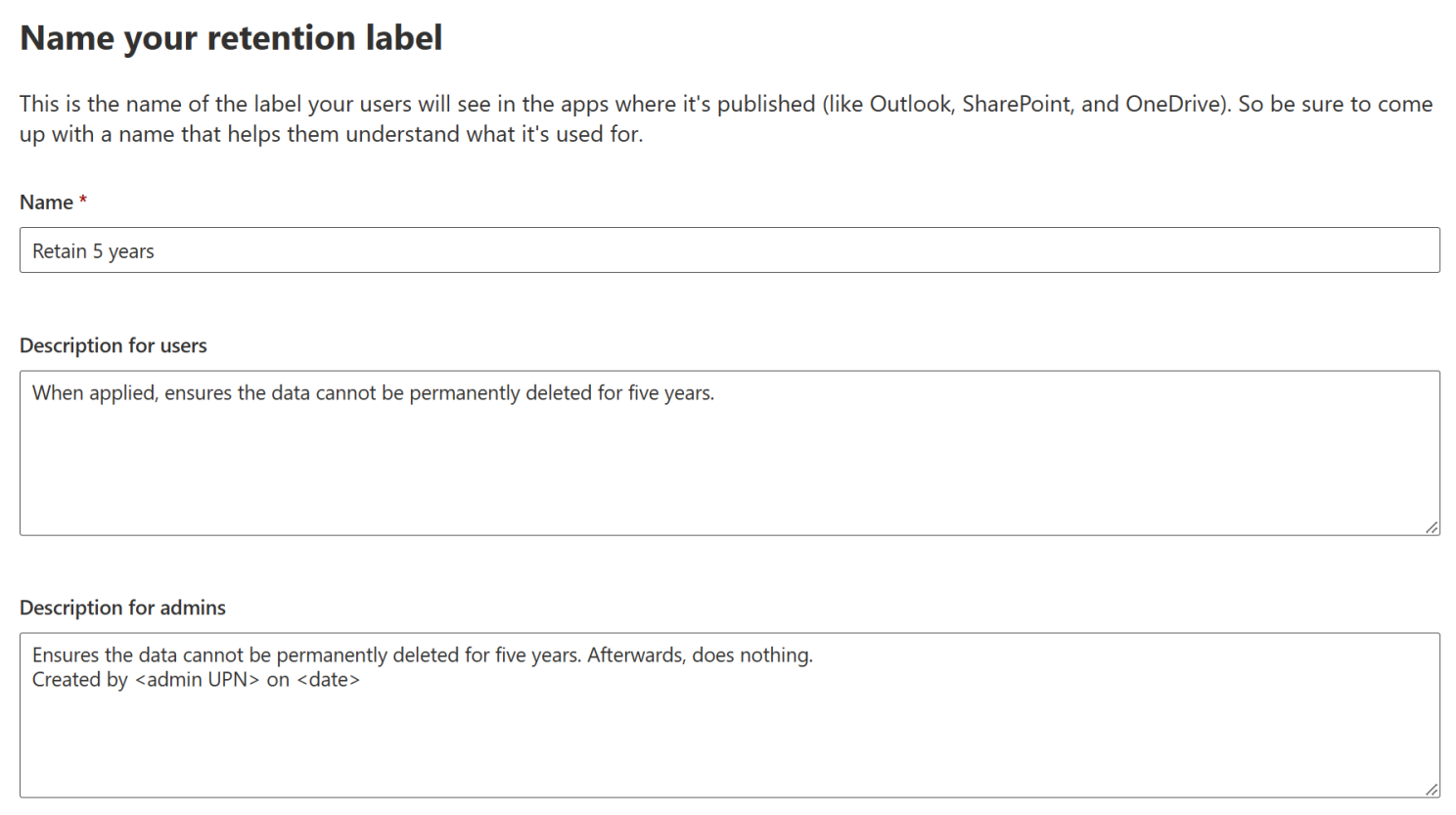Grab the resize handle of users description box
1456x815 pixels.
(x=1432, y=527)
